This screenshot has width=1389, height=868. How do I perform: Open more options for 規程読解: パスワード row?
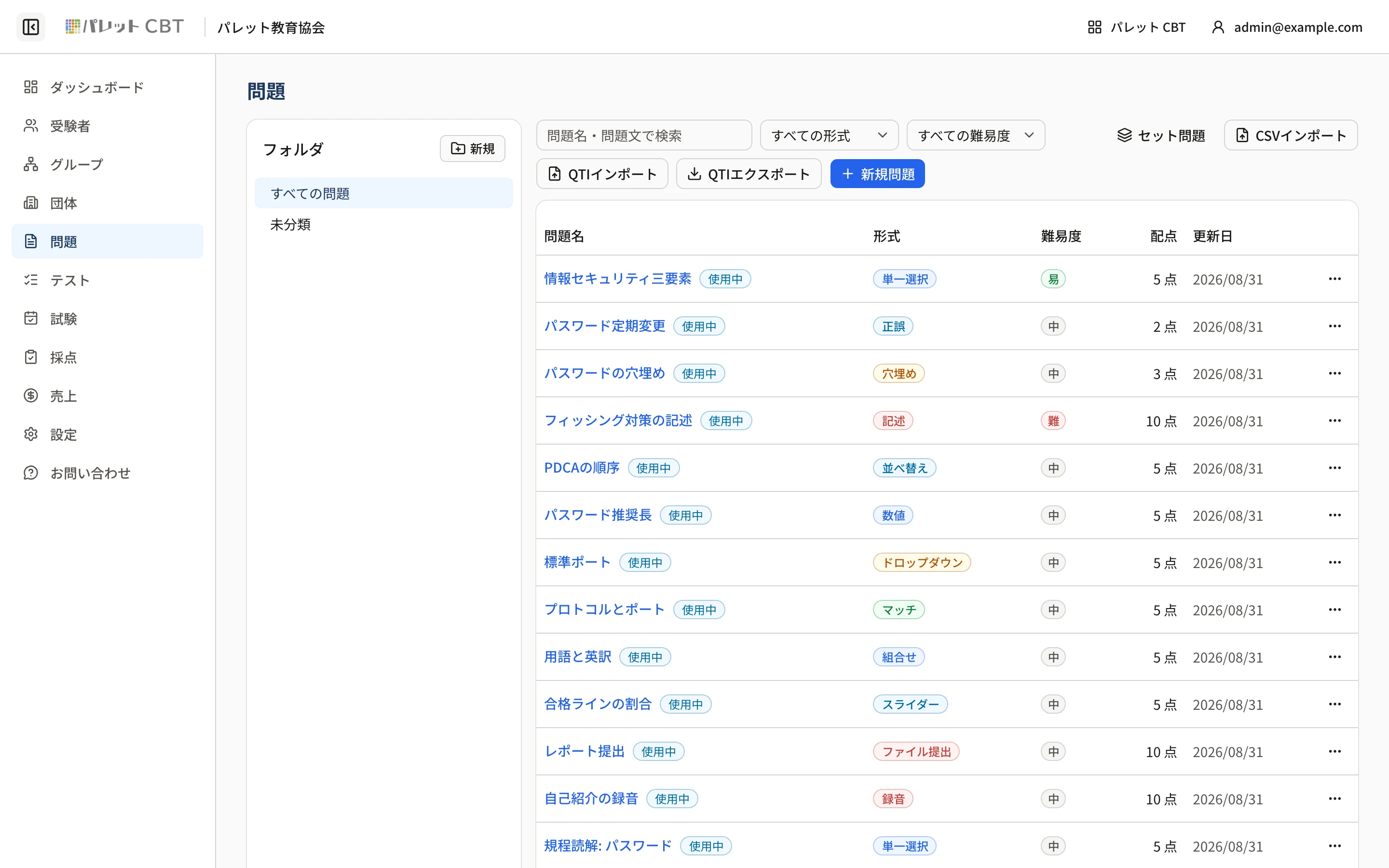pyautogui.click(x=1335, y=846)
